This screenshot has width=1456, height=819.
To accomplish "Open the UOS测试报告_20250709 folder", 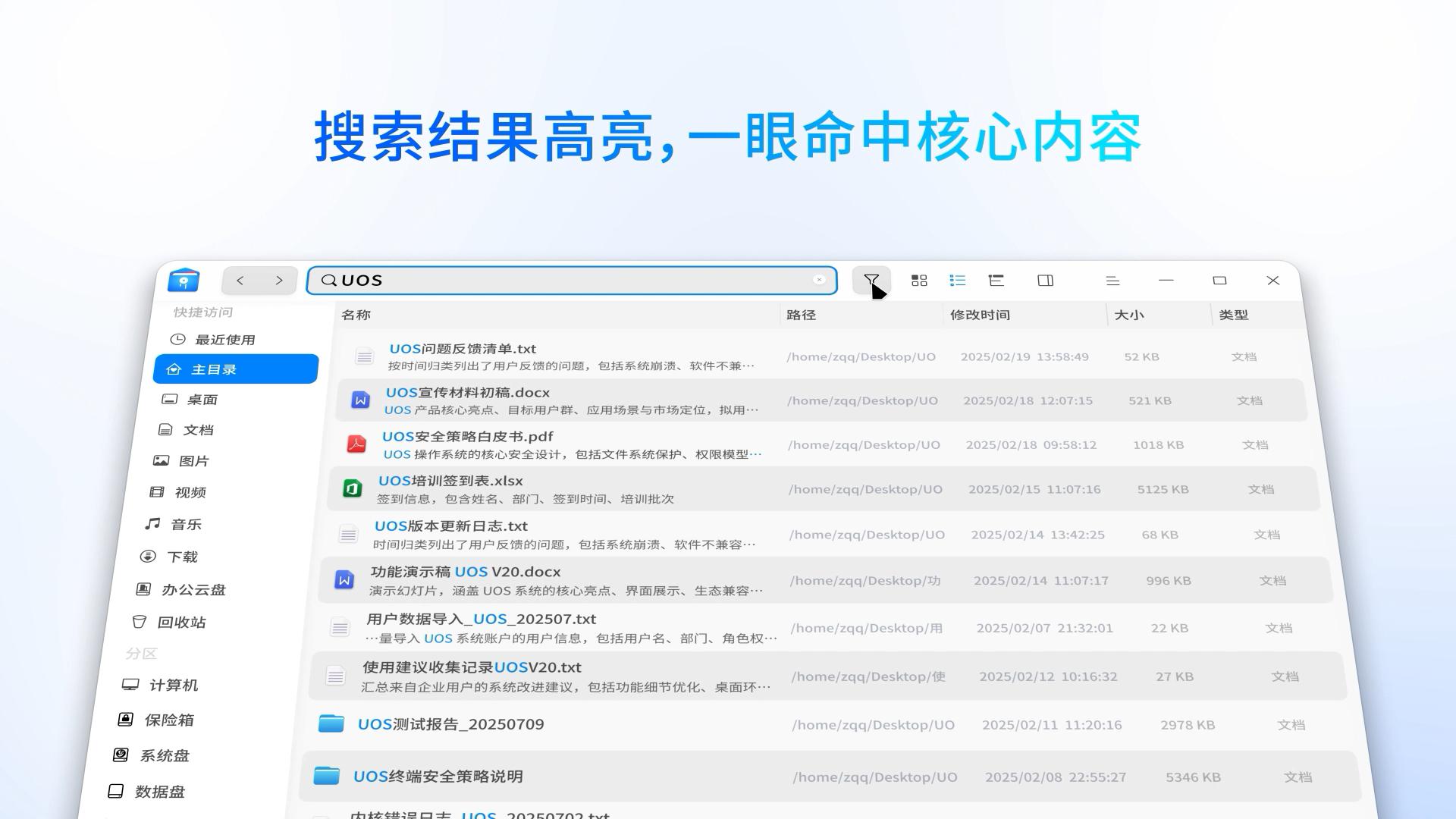I will (450, 724).
